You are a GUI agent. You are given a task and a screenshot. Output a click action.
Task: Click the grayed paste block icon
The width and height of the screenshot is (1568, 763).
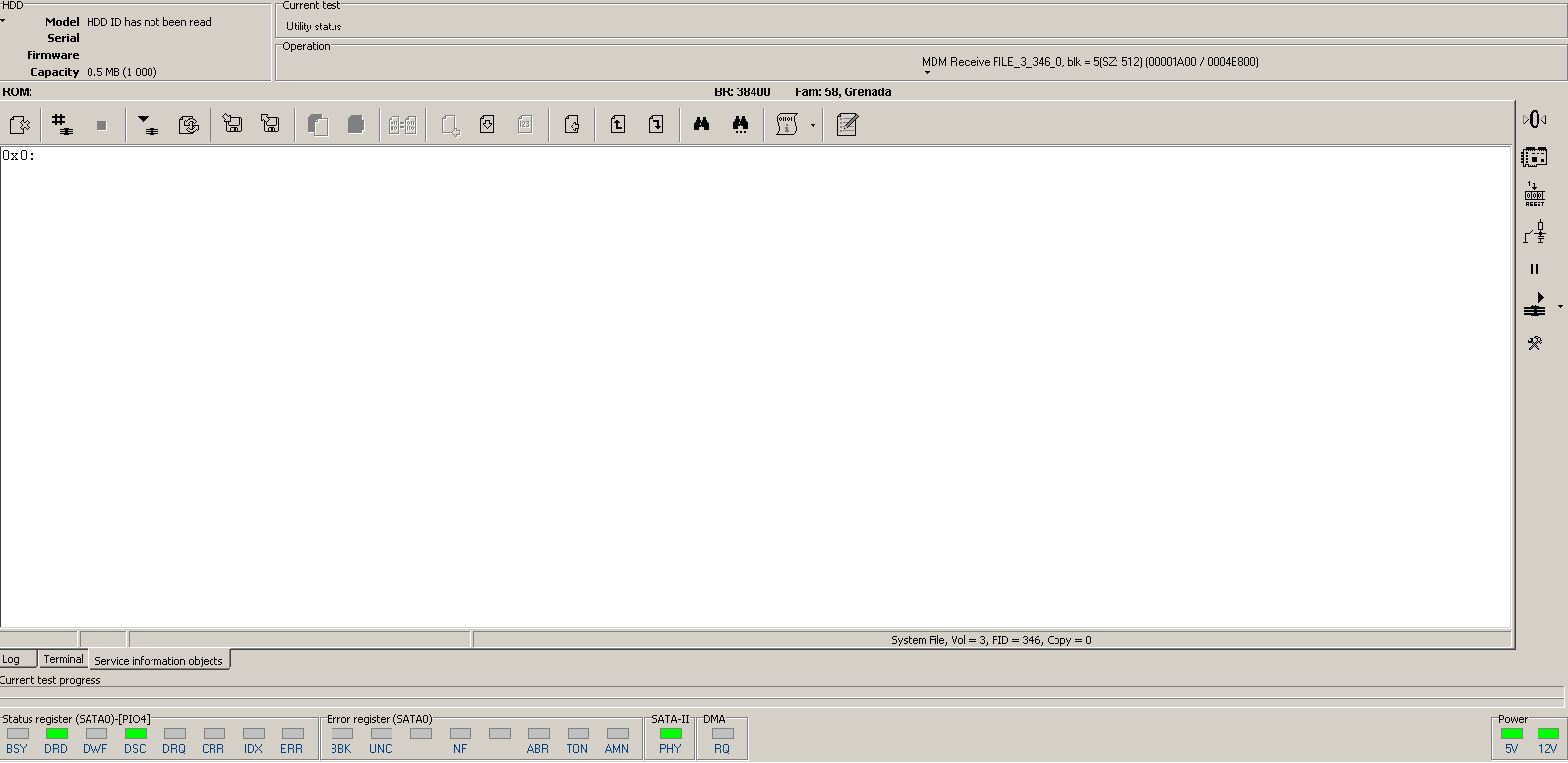(x=356, y=125)
